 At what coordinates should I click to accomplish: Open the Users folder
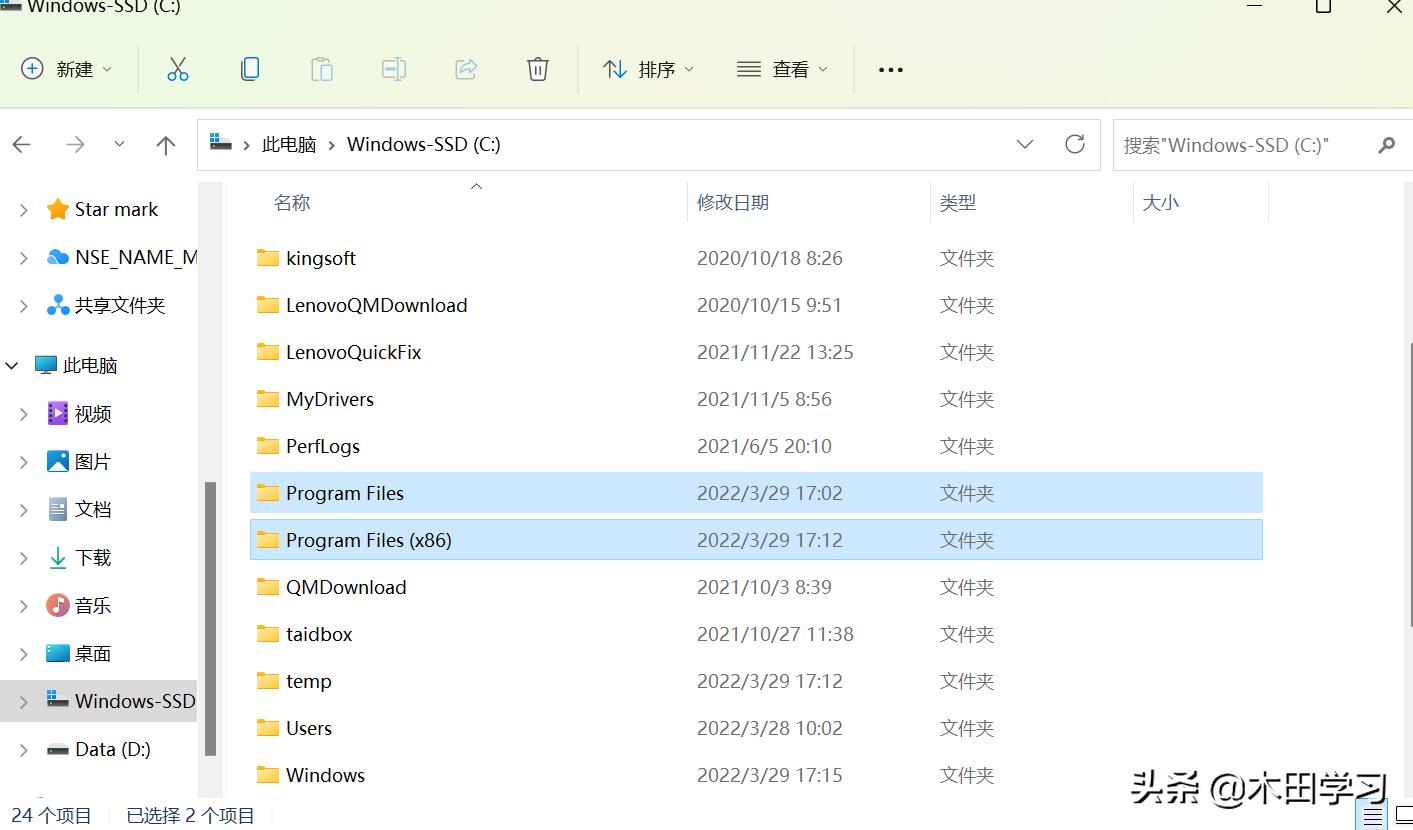tap(308, 727)
